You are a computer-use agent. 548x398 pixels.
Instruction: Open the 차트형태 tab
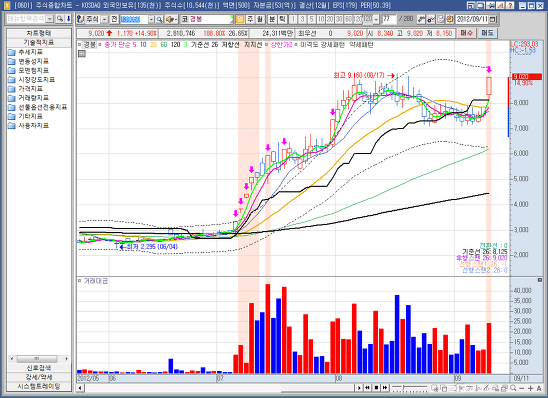(x=39, y=33)
